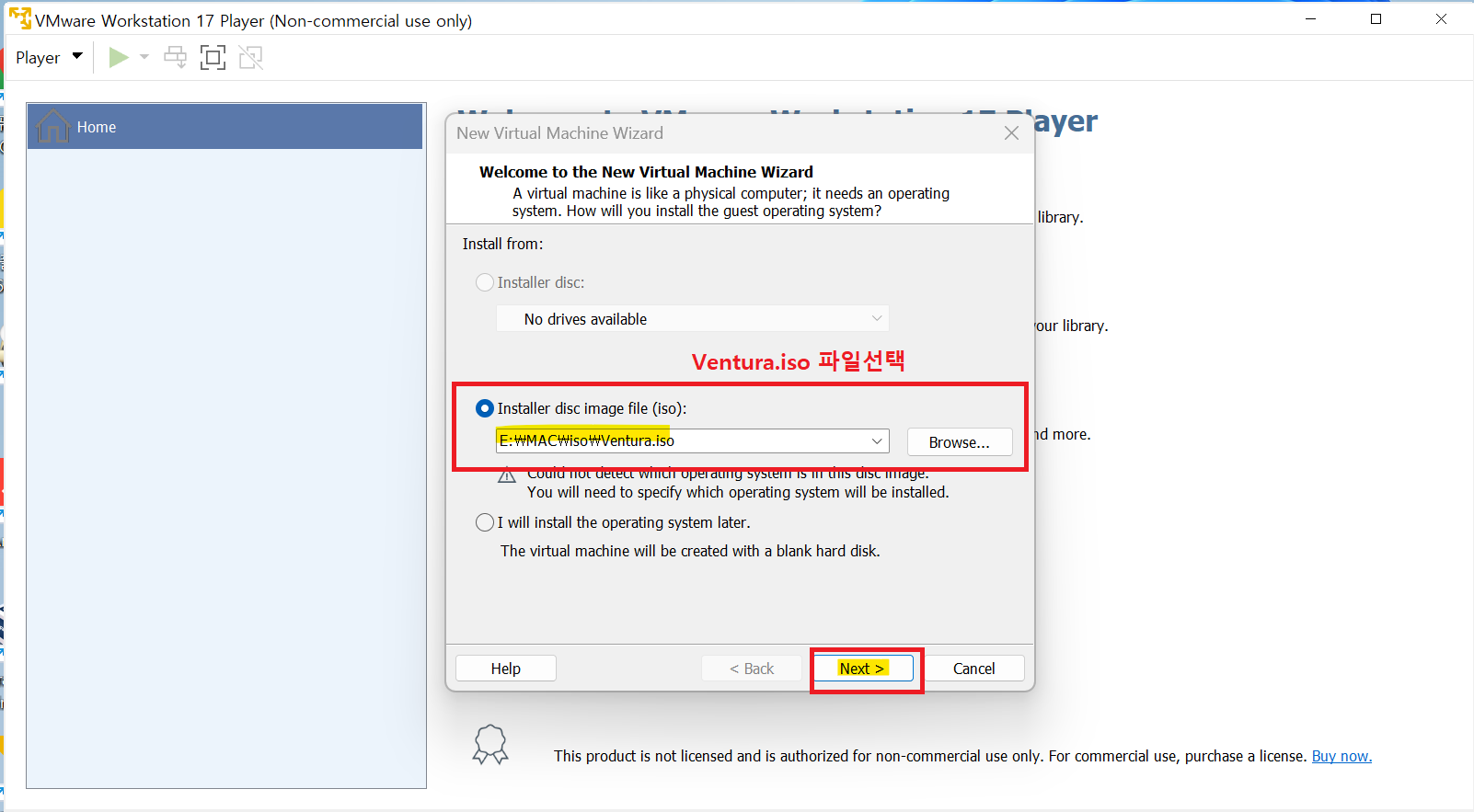Image resolution: width=1474 pixels, height=812 pixels.
Task: Click 'Welcome to the New Virtual Machine Wizard' heading
Action: (646, 172)
